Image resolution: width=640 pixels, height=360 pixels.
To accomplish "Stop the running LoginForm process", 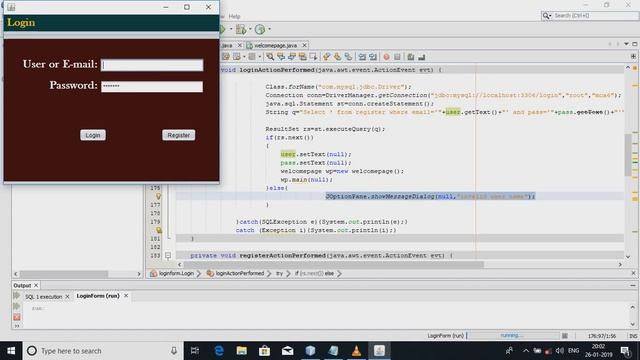I will tap(17, 317).
